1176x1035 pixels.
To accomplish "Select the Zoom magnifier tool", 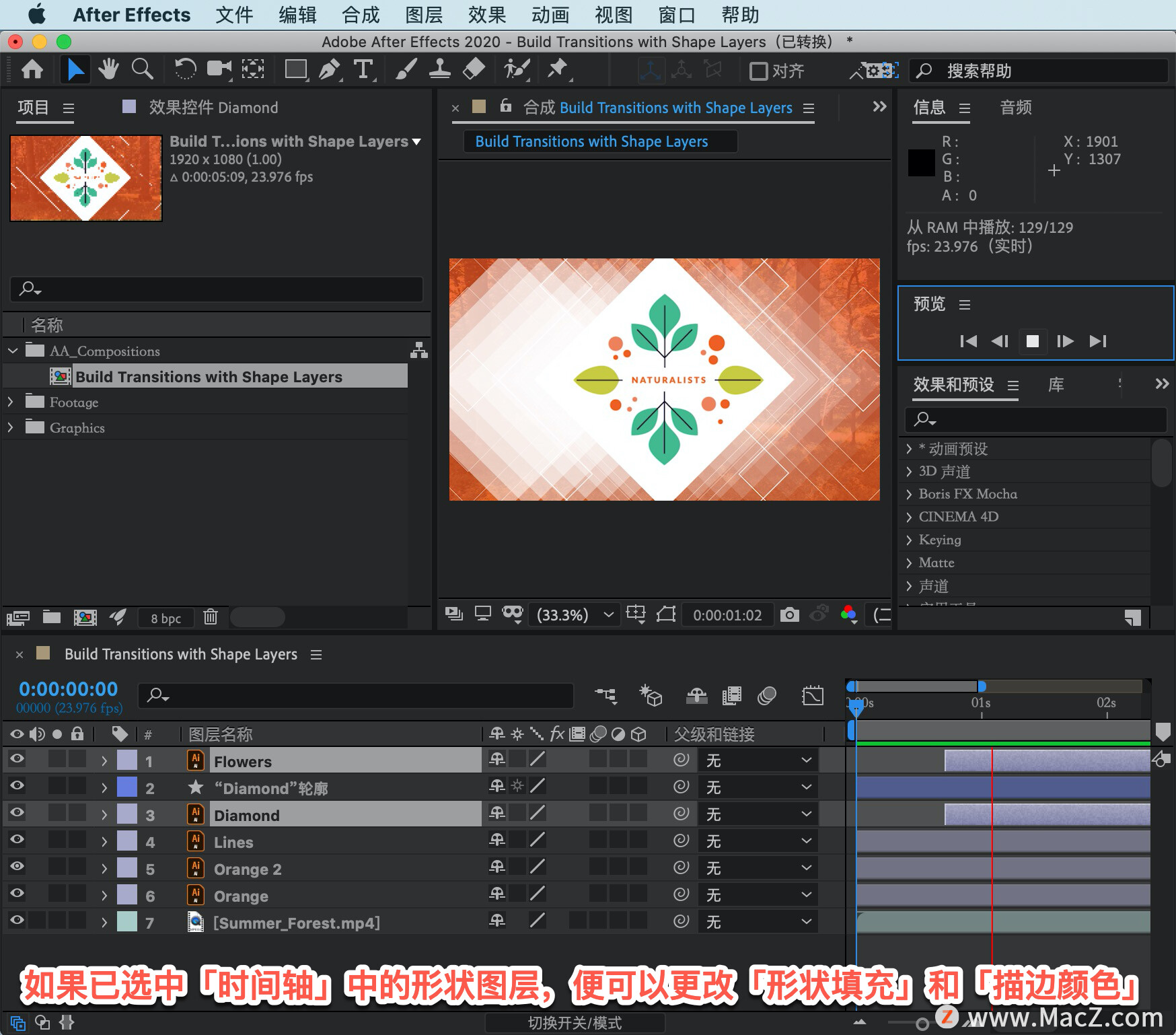I will click(x=142, y=69).
